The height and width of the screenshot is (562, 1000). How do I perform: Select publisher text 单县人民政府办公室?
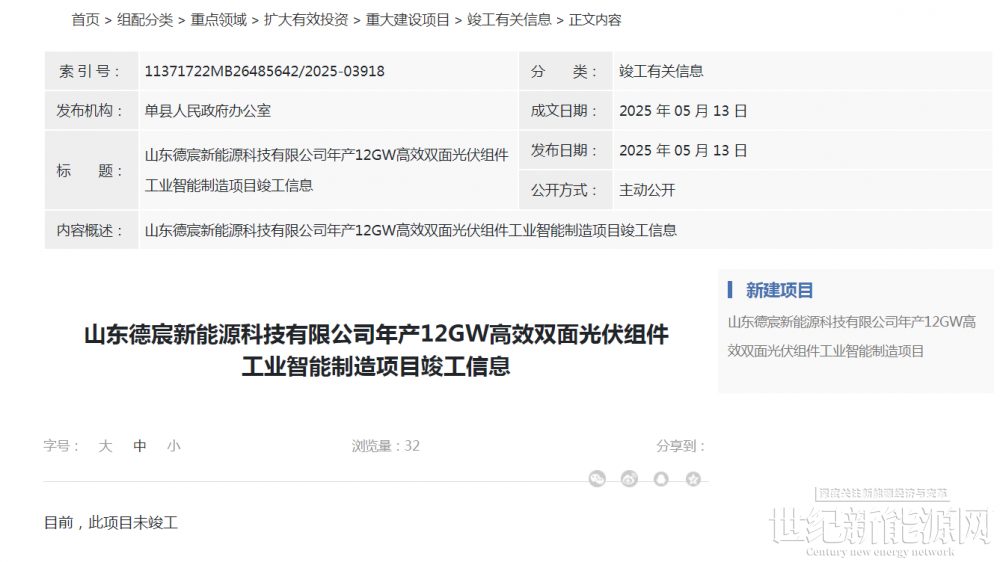point(208,111)
